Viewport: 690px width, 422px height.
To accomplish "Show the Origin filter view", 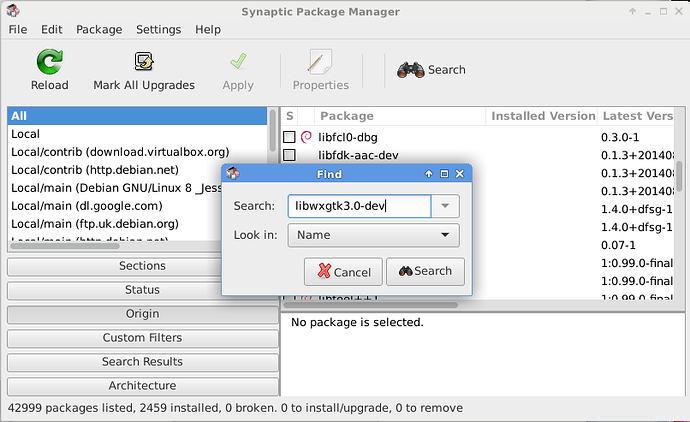I will click(143, 314).
